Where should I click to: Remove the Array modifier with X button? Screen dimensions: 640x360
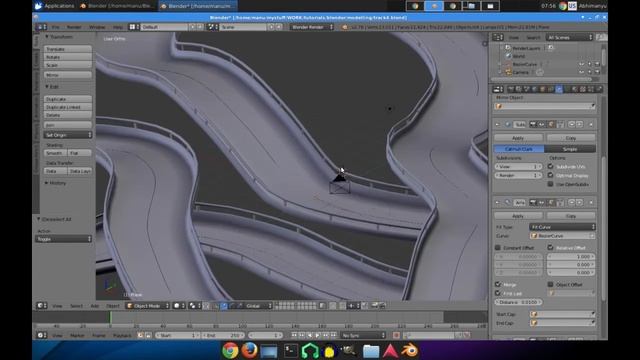(591, 202)
